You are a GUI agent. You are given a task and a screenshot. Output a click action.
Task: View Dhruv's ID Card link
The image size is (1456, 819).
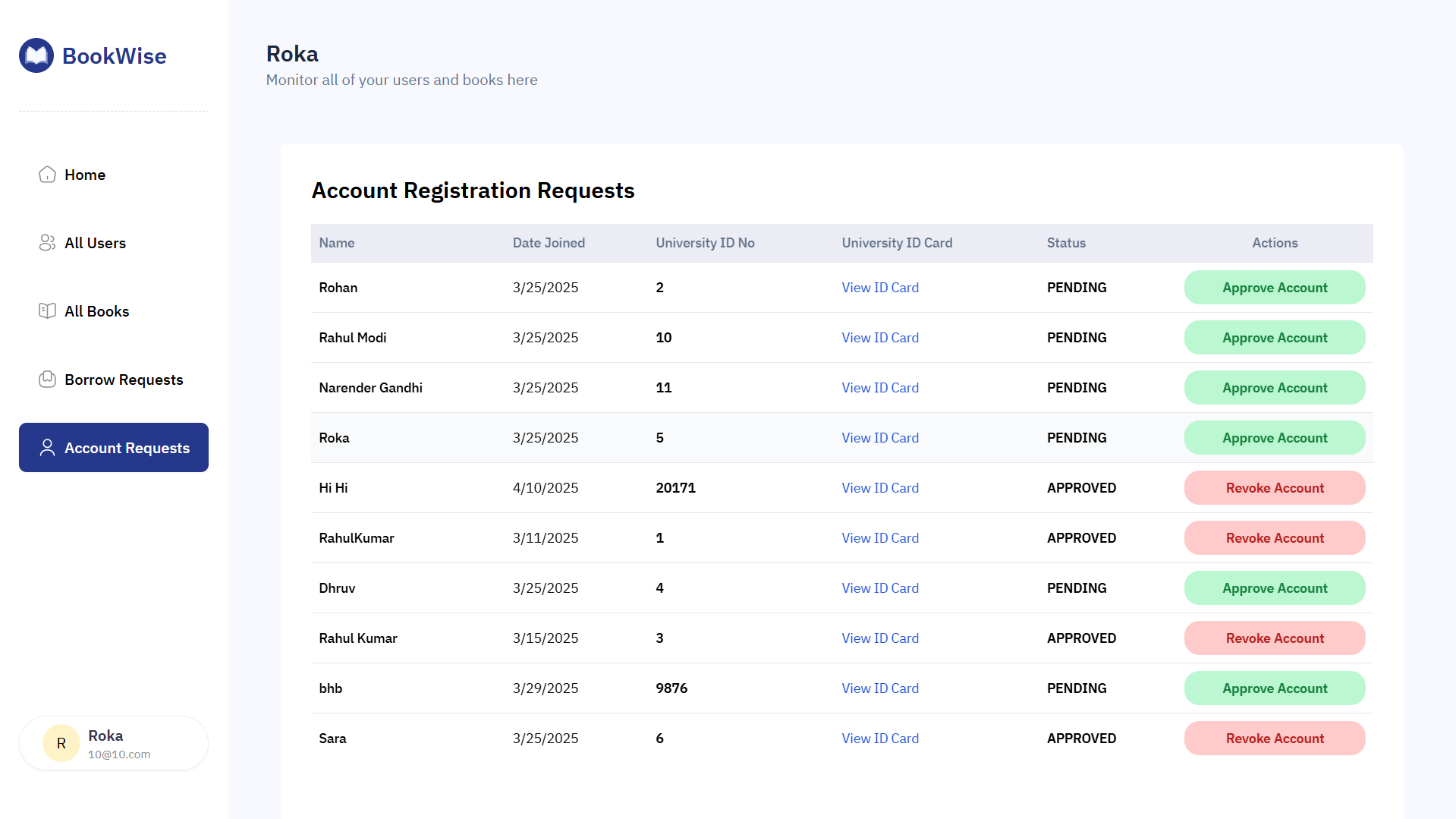[x=879, y=587]
